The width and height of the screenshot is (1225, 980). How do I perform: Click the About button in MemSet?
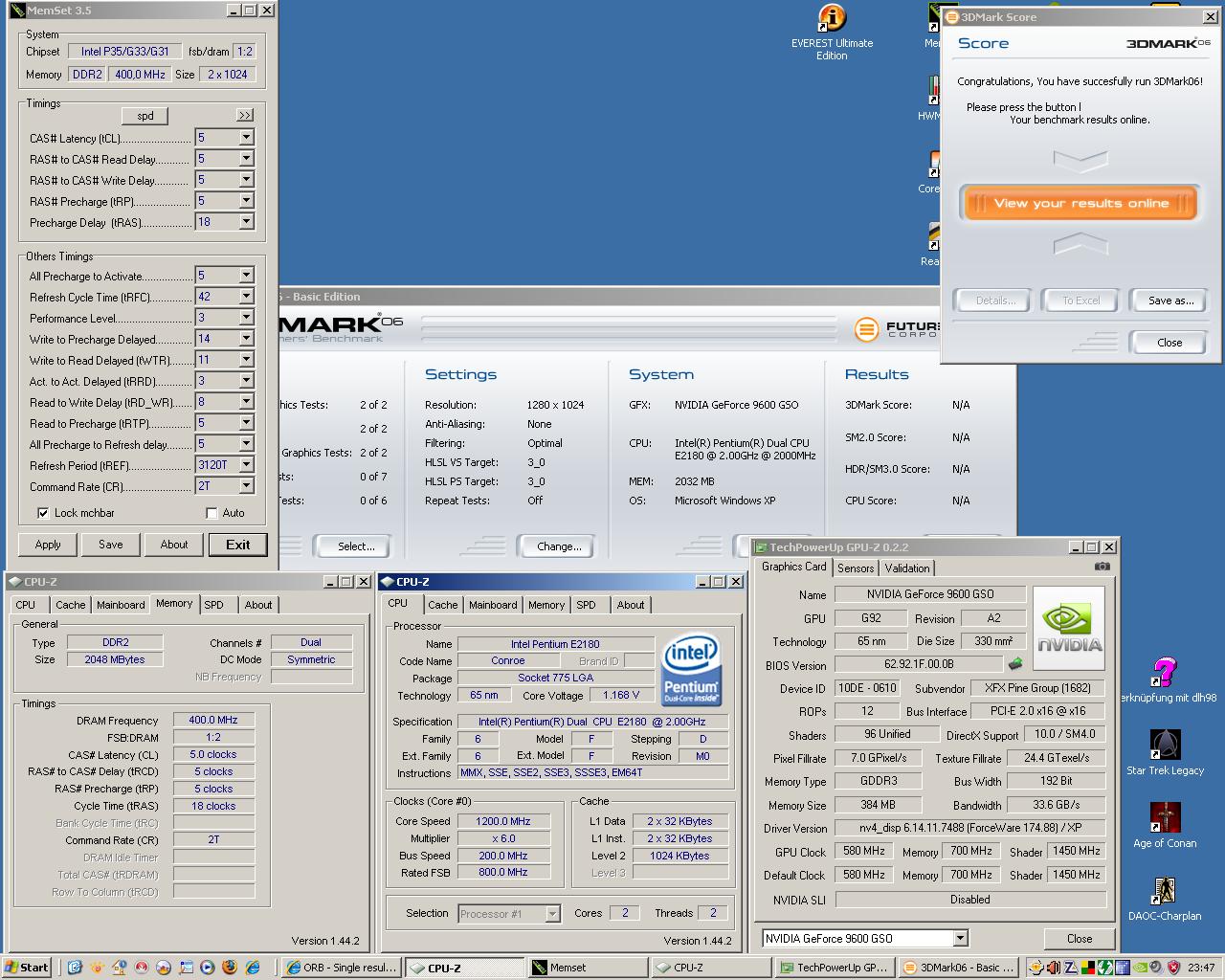pyautogui.click(x=174, y=545)
